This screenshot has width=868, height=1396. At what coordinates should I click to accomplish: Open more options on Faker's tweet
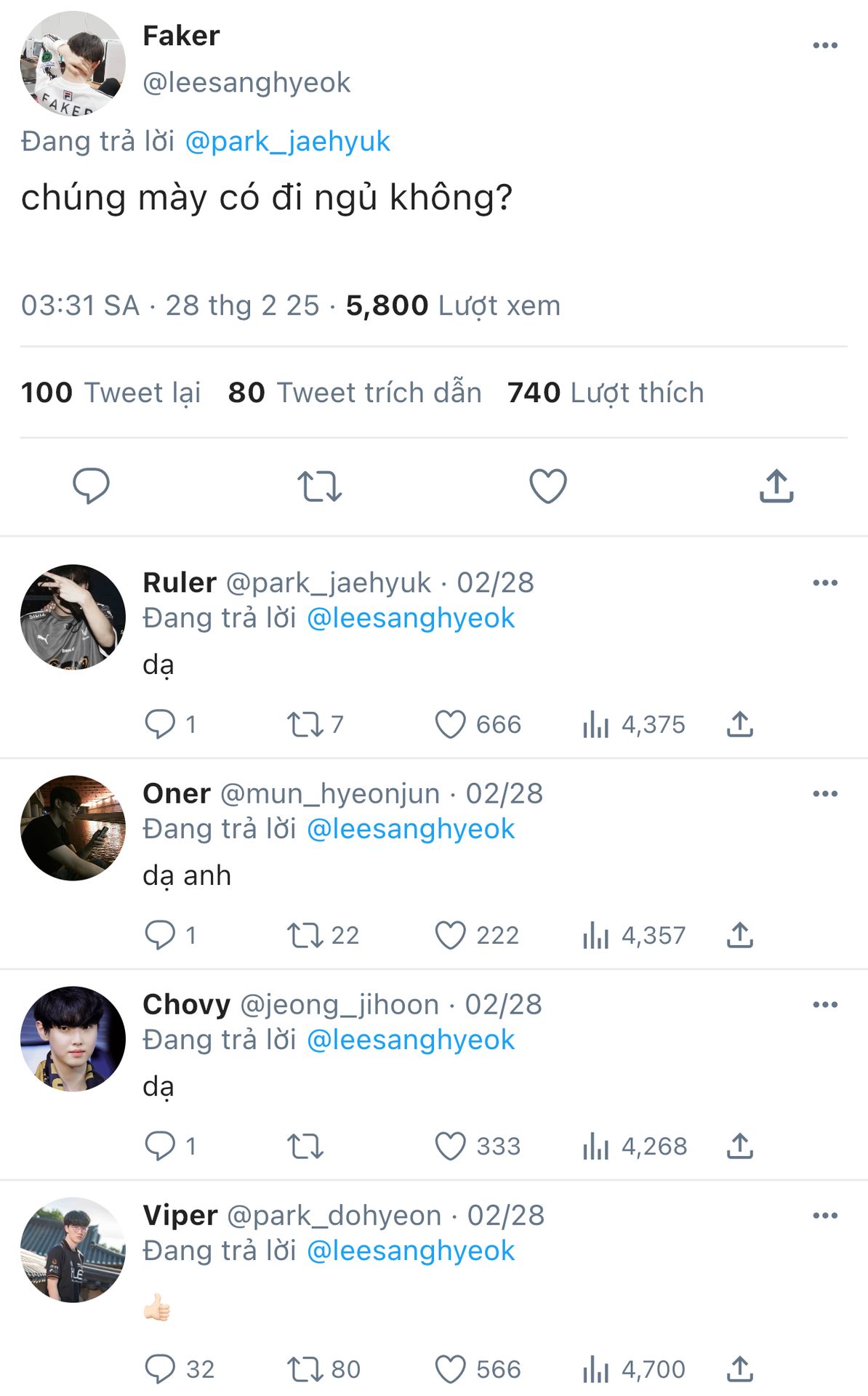click(825, 46)
